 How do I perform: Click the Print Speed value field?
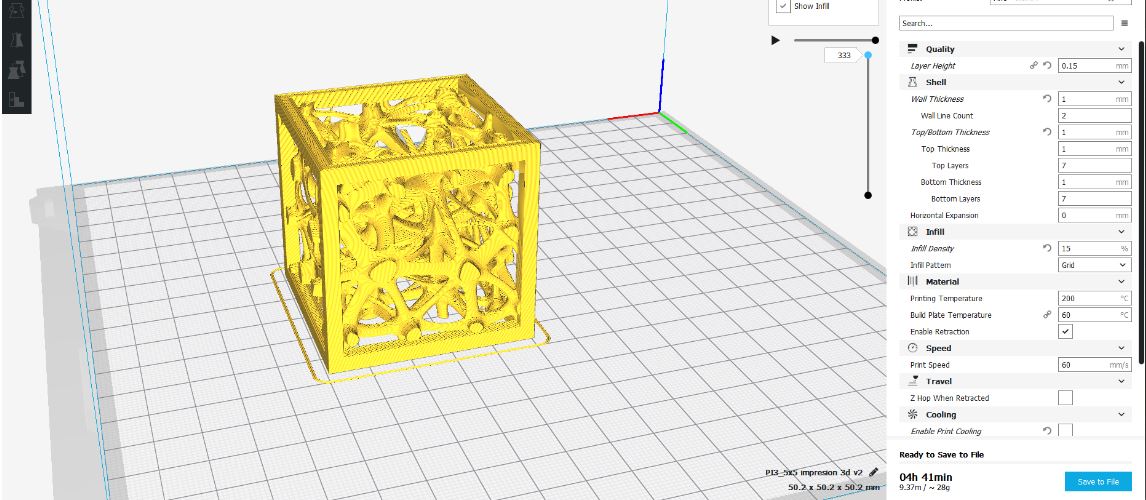tap(1094, 364)
